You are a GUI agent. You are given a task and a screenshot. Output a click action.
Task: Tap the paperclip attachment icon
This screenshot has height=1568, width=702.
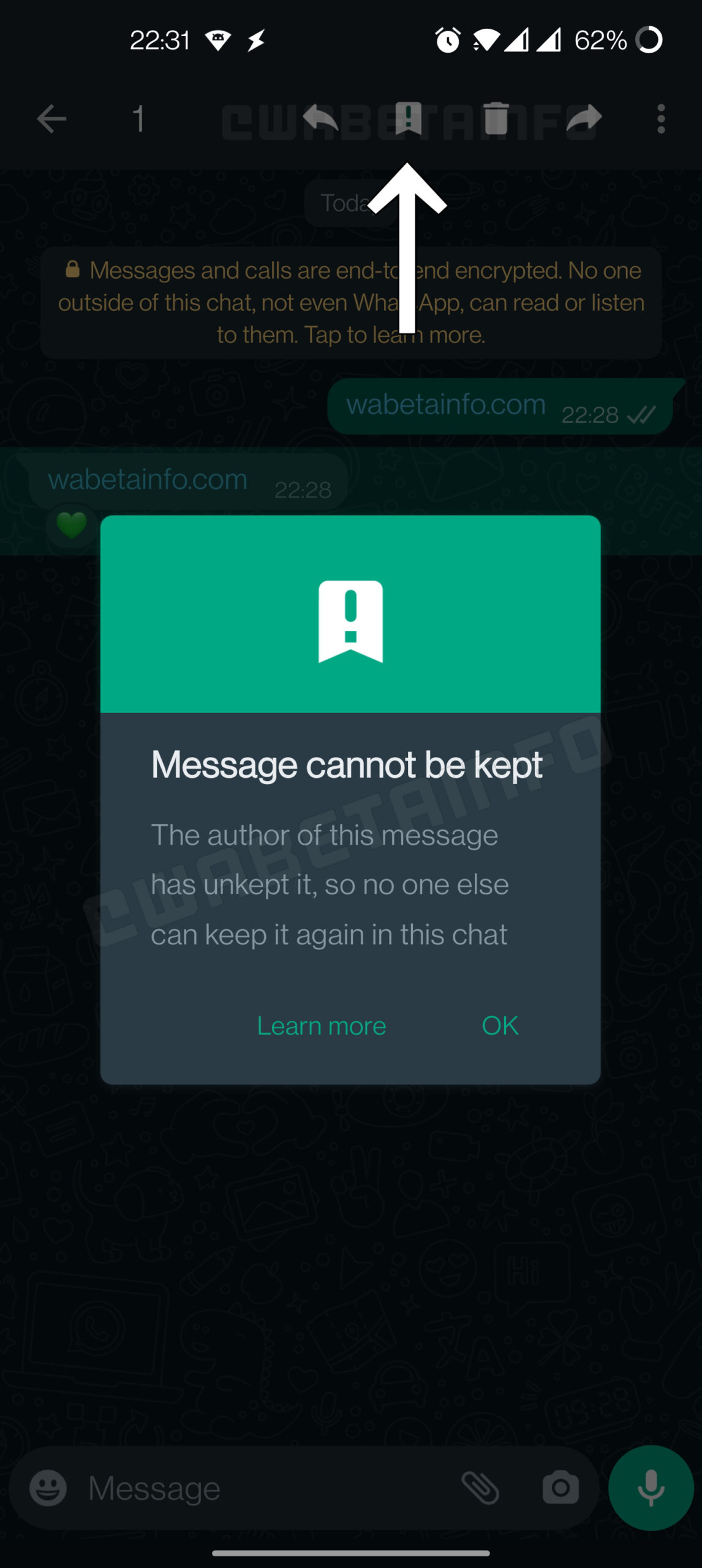pyautogui.click(x=481, y=1488)
